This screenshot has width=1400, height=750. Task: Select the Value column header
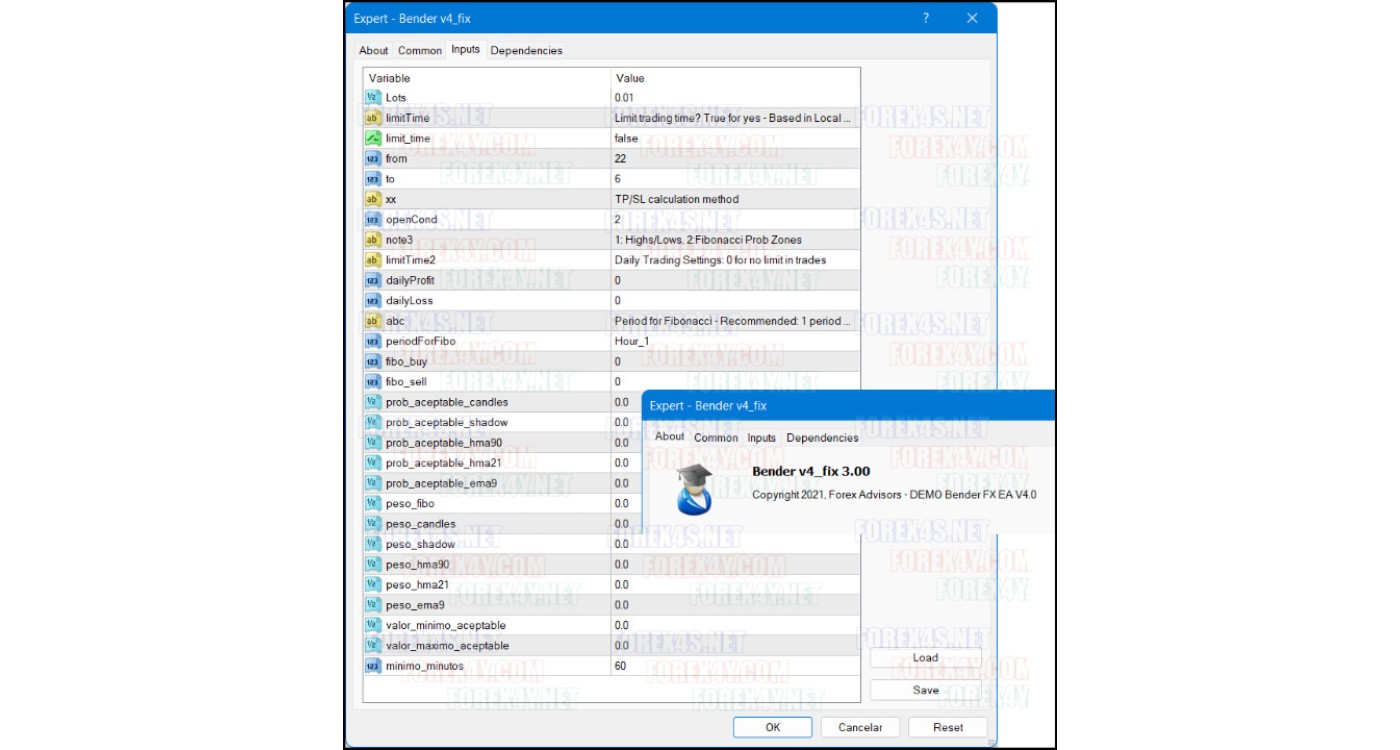[734, 78]
